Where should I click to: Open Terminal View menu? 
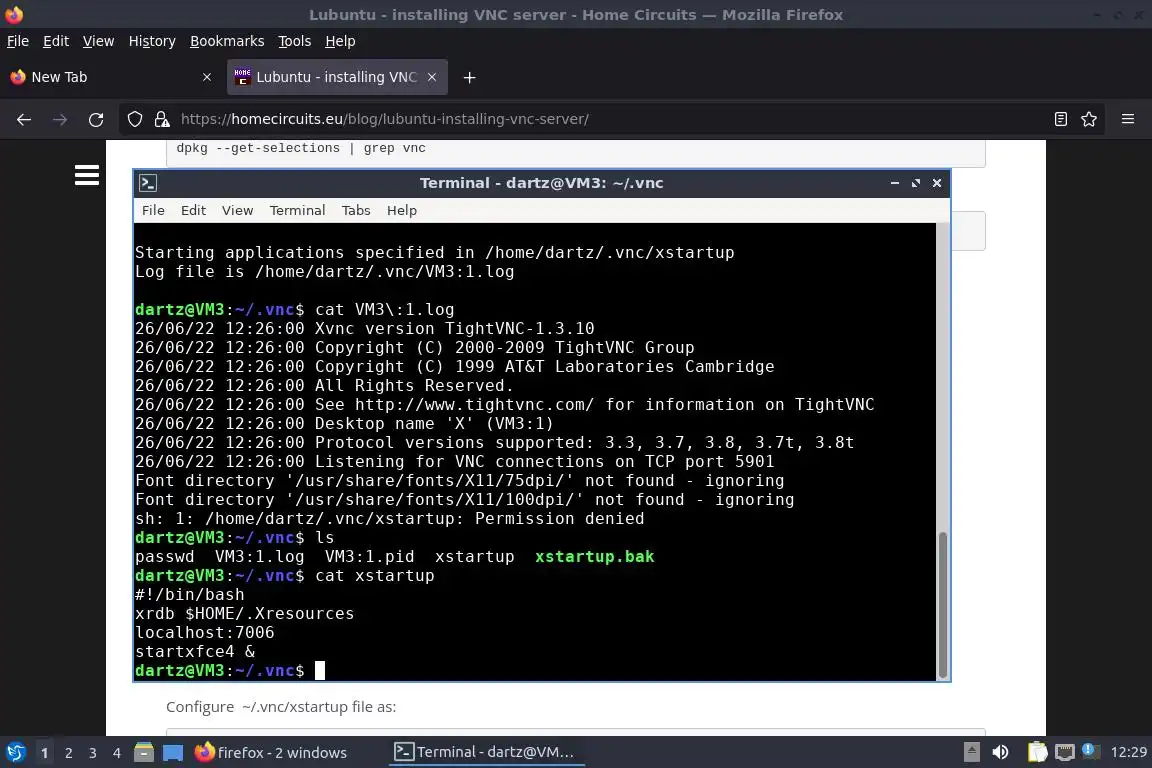[x=237, y=210]
